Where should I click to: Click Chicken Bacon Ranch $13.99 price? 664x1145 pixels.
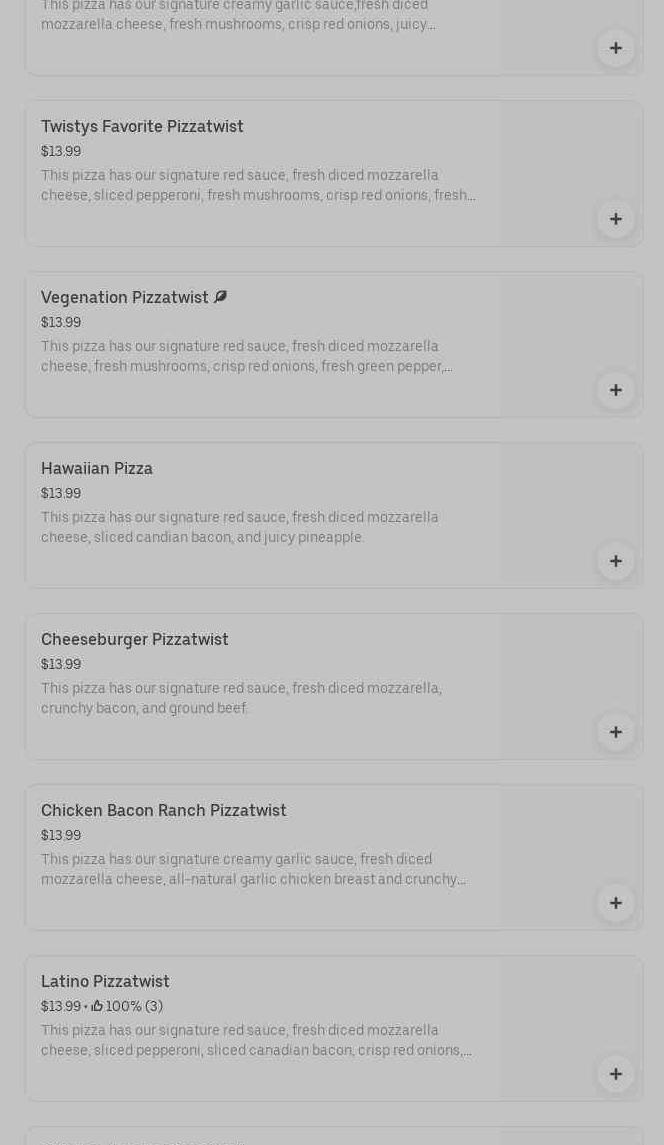point(61,836)
